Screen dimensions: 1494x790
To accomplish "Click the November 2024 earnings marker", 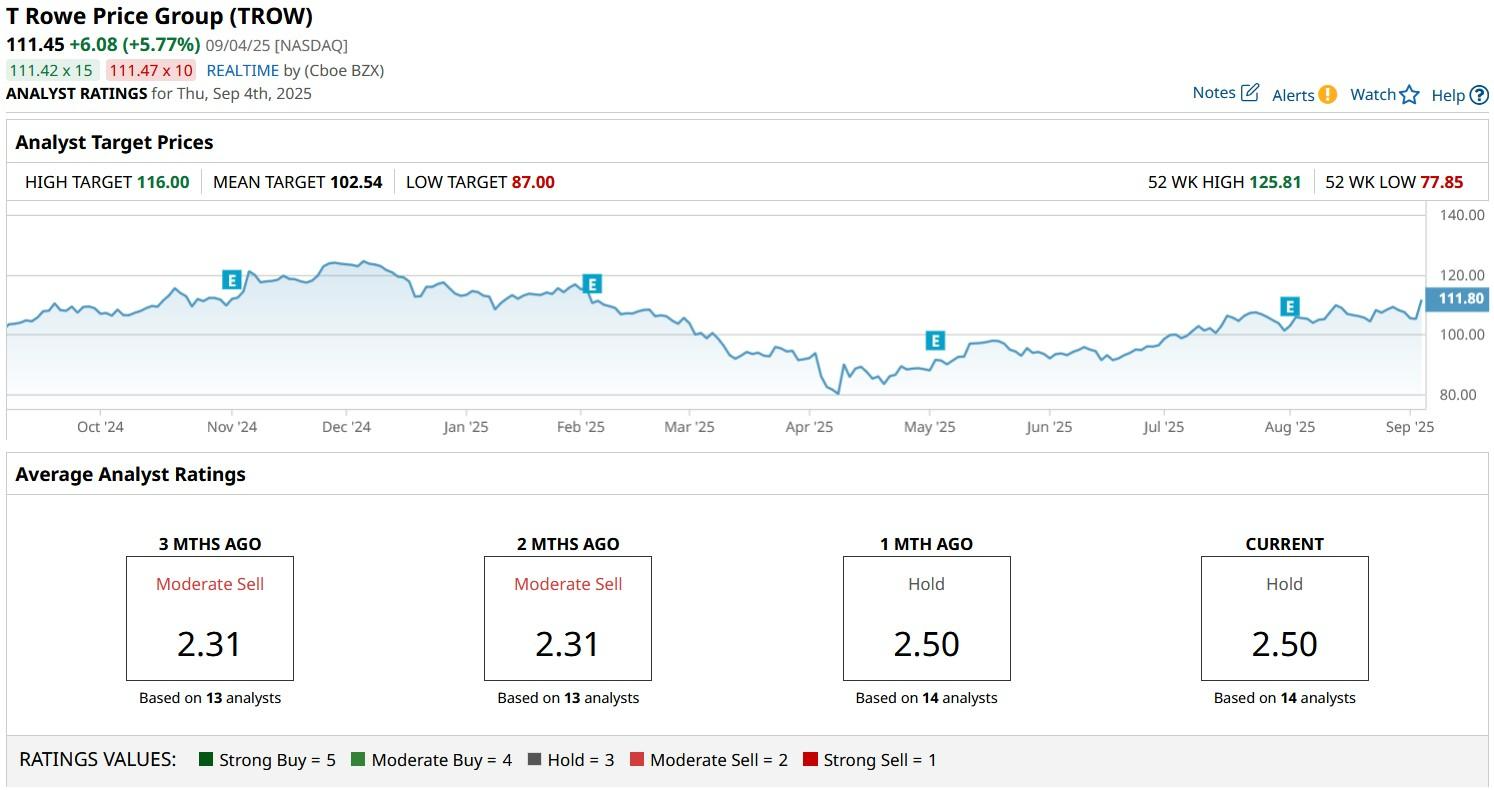I will click(x=232, y=280).
